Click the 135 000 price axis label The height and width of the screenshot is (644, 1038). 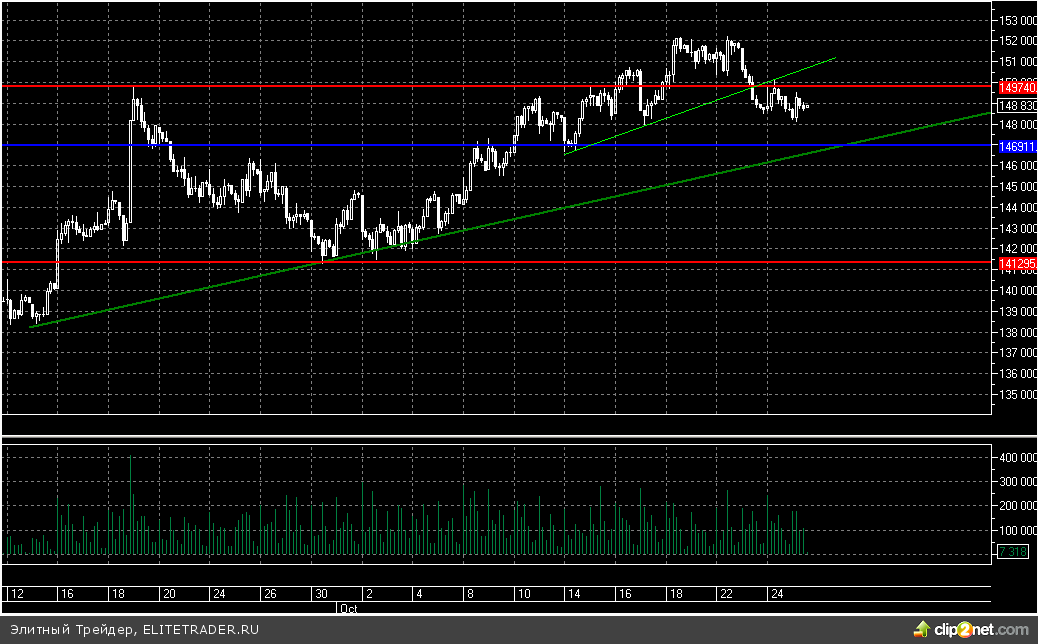pyautogui.click(x=1018, y=394)
